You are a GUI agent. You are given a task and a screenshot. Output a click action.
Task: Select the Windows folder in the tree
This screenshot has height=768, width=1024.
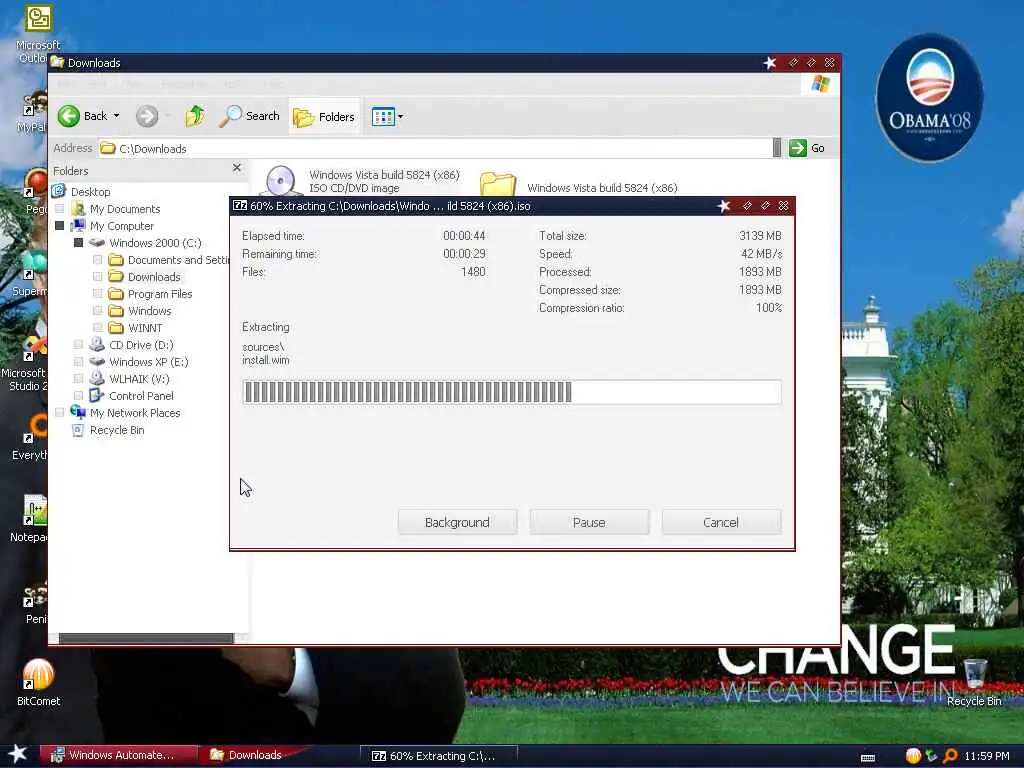point(150,311)
